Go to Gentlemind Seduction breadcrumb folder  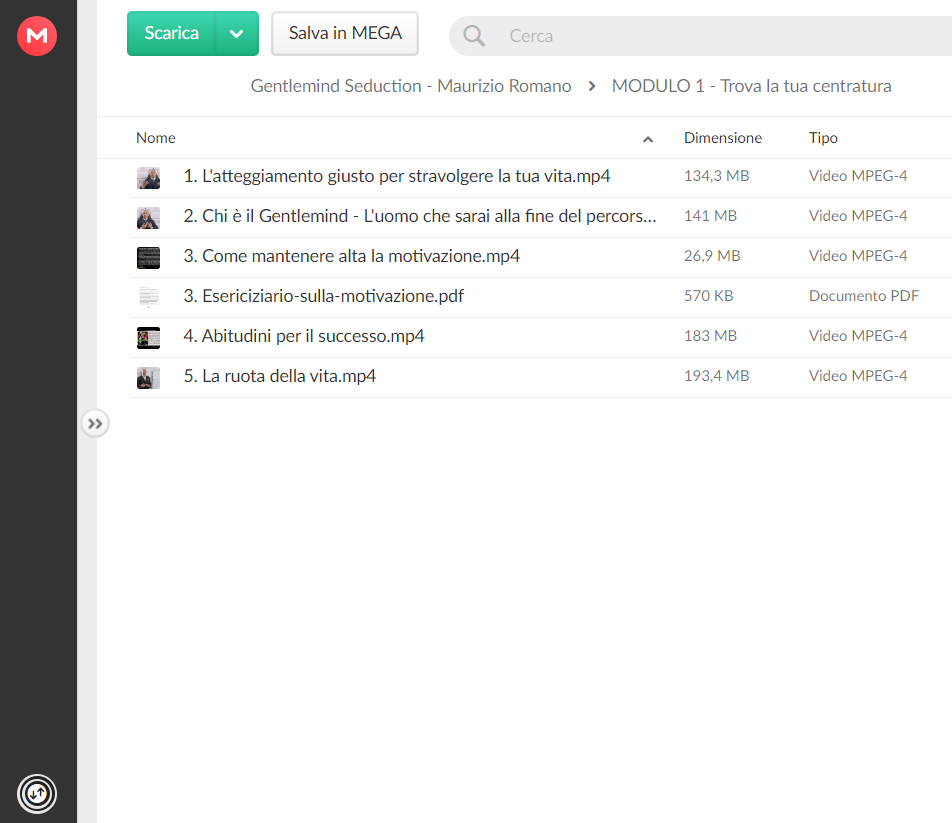[x=411, y=86]
